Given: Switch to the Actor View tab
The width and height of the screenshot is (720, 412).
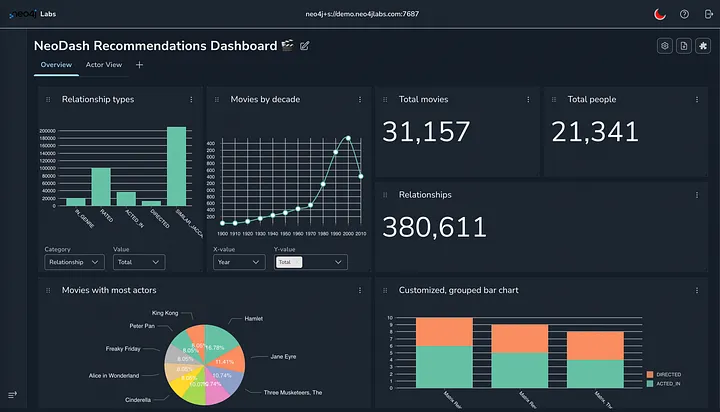Looking at the screenshot, I should click(104, 65).
